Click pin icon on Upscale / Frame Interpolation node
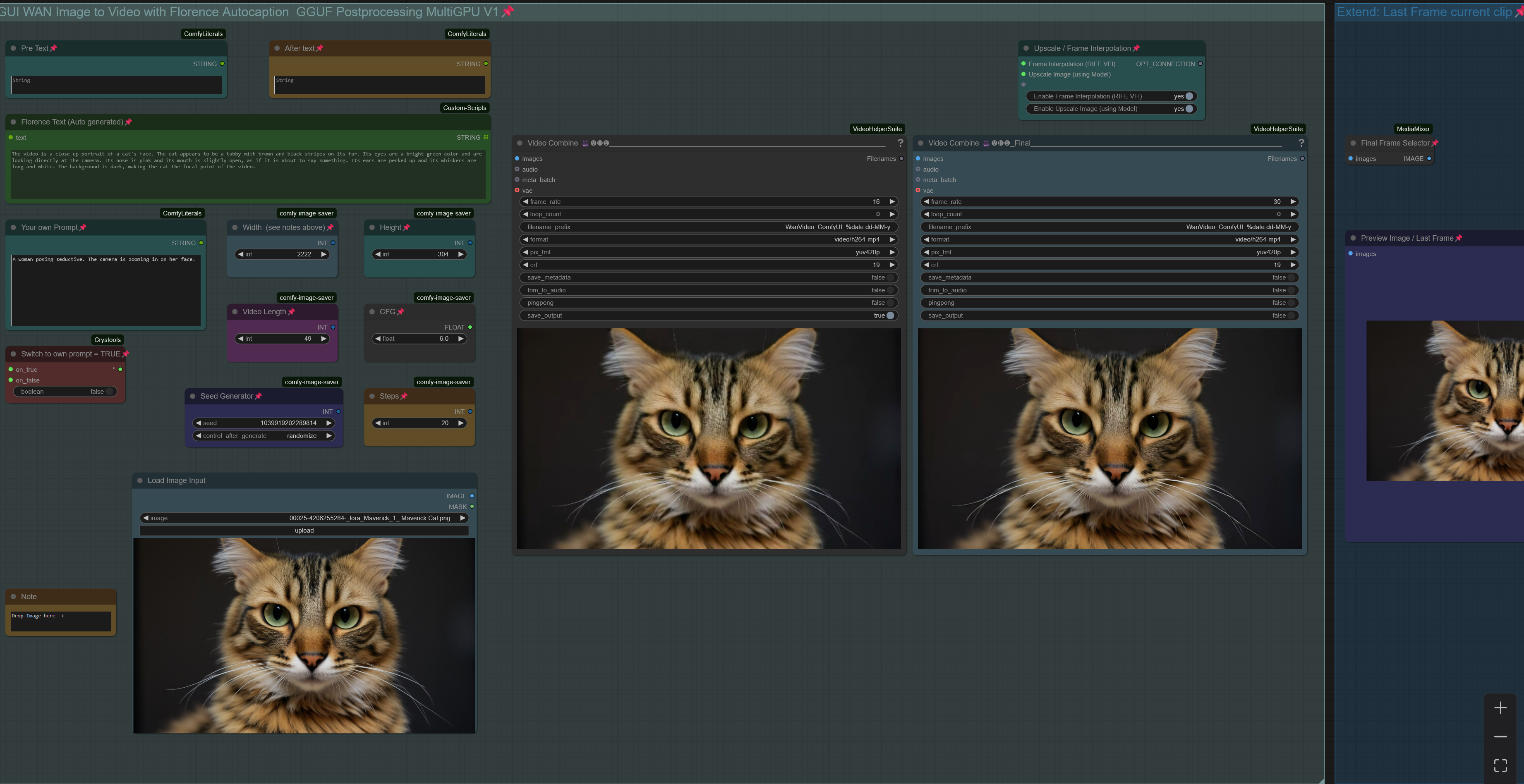 [1136, 48]
